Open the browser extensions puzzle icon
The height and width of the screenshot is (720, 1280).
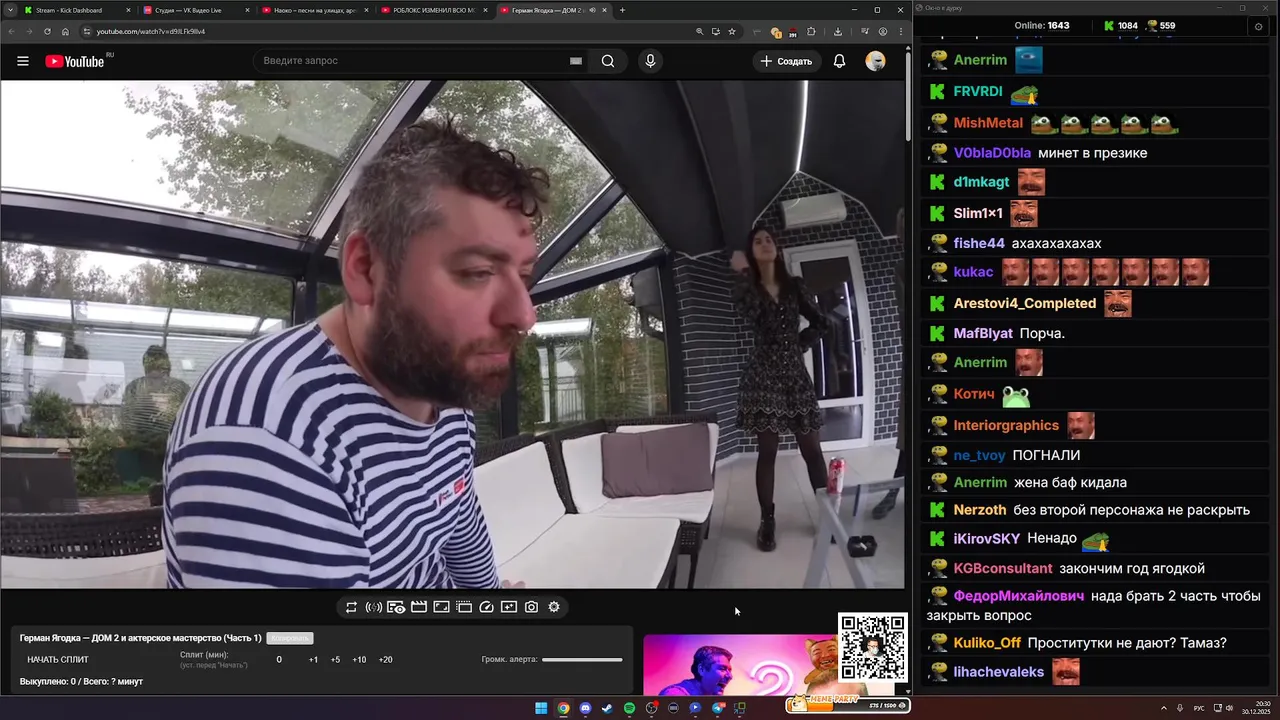(x=811, y=31)
